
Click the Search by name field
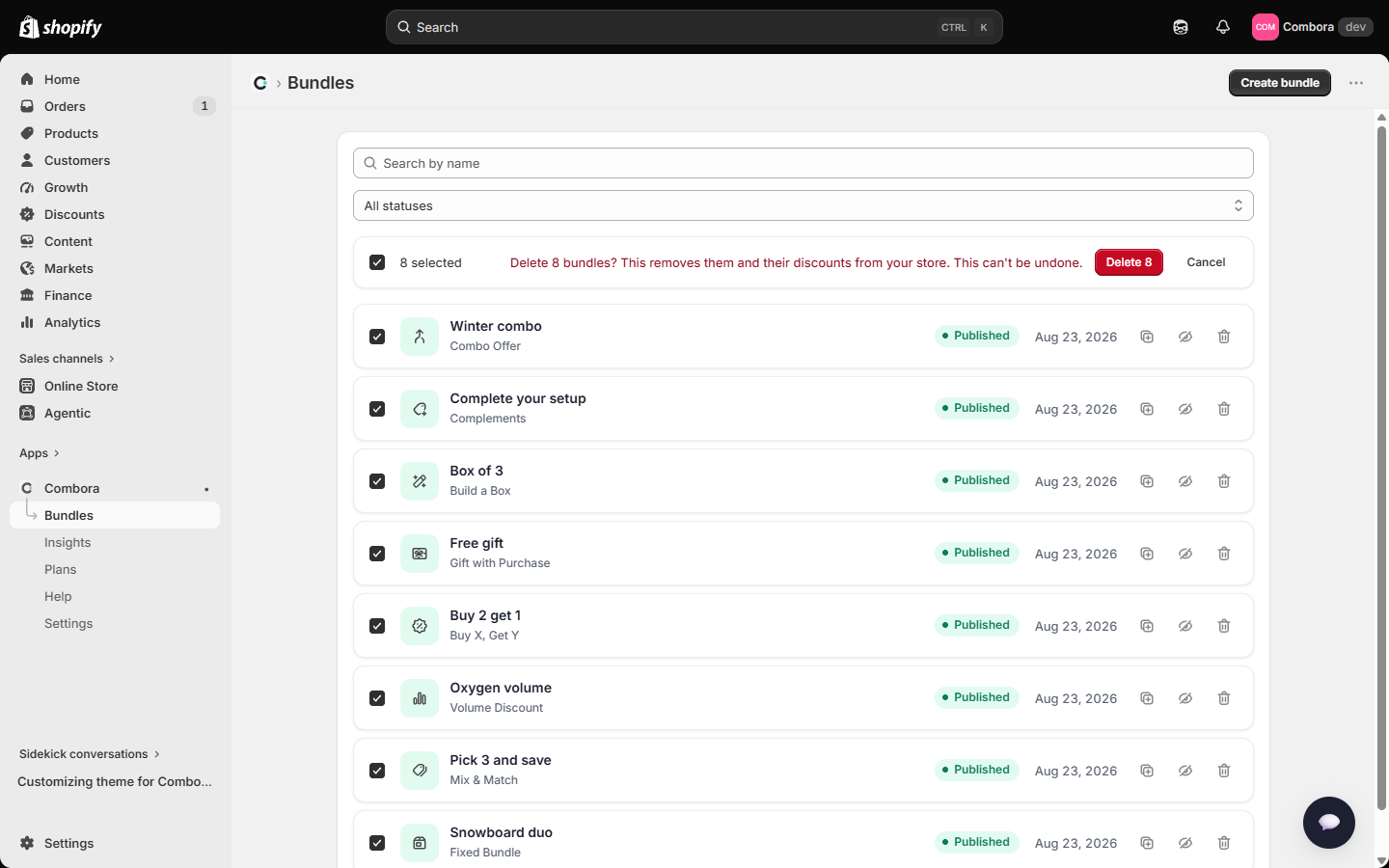point(803,163)
